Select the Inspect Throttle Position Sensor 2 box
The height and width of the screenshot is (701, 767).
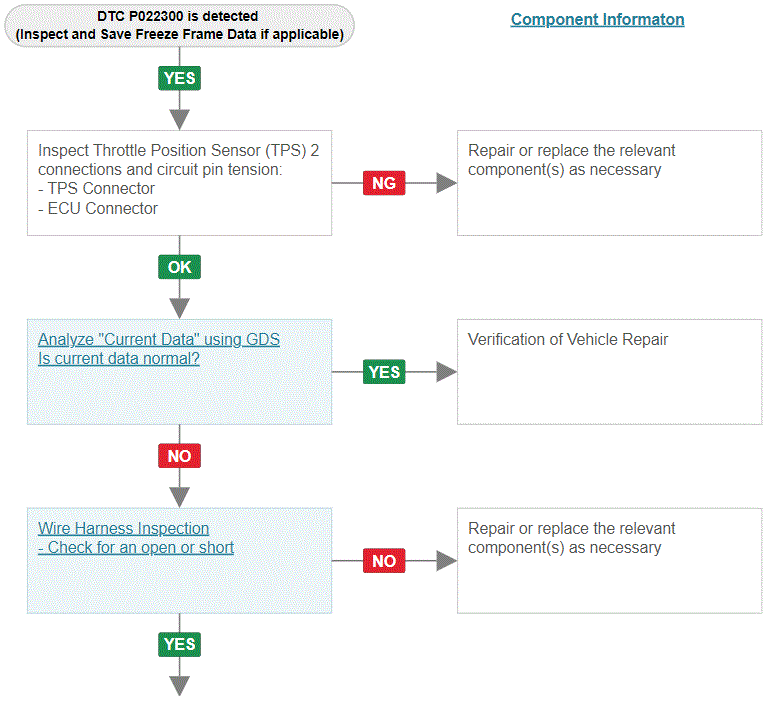[179, 182]
